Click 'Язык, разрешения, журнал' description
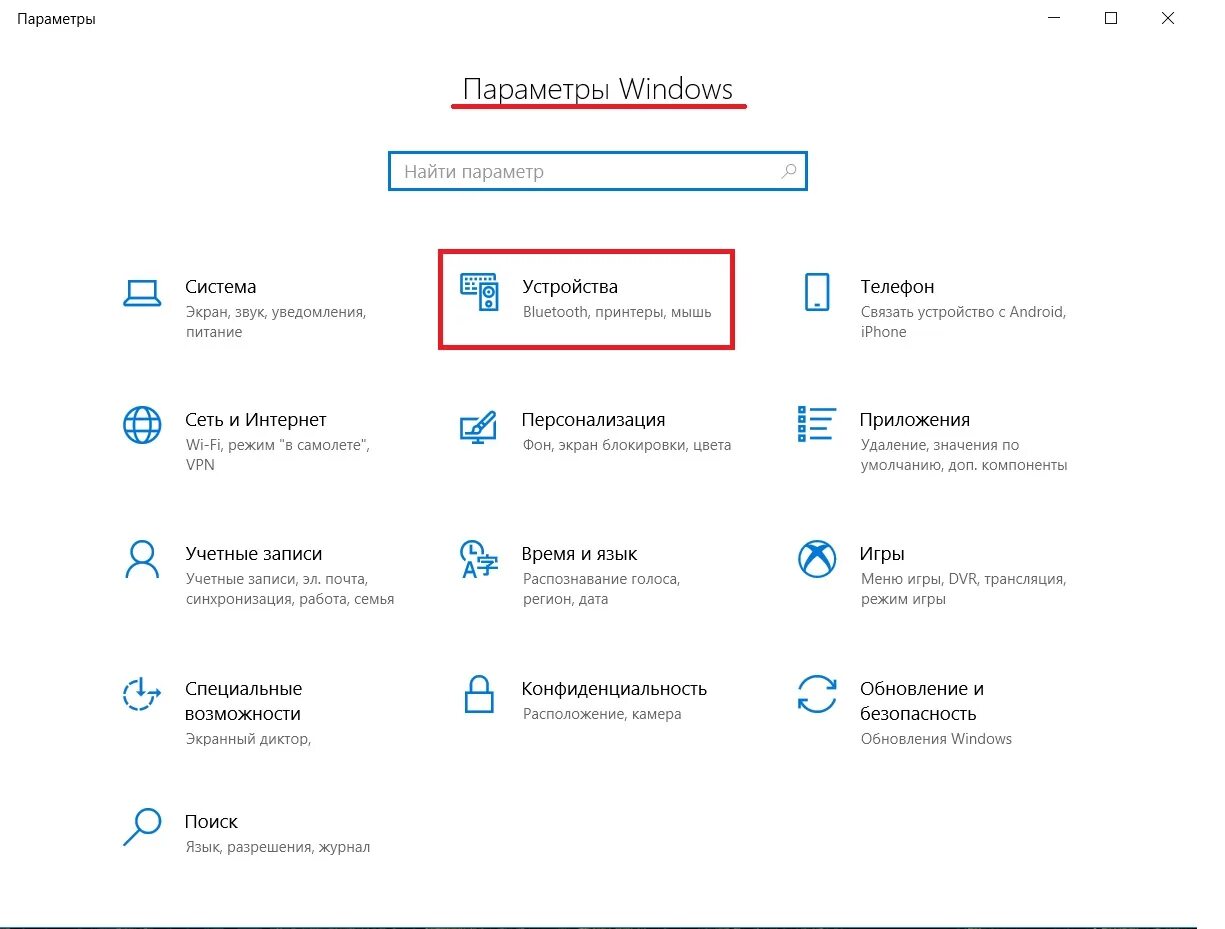This screenshot has height=929, width=1225. tap(278, 847)
